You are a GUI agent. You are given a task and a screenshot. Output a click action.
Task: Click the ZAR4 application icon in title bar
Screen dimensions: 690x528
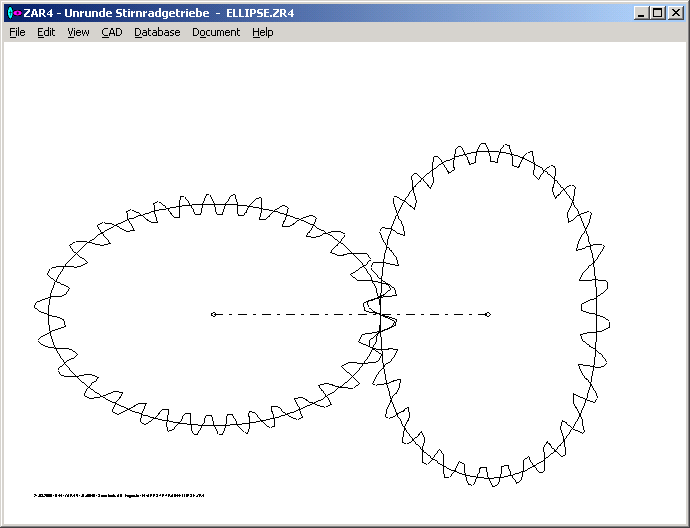pos(13,13)
